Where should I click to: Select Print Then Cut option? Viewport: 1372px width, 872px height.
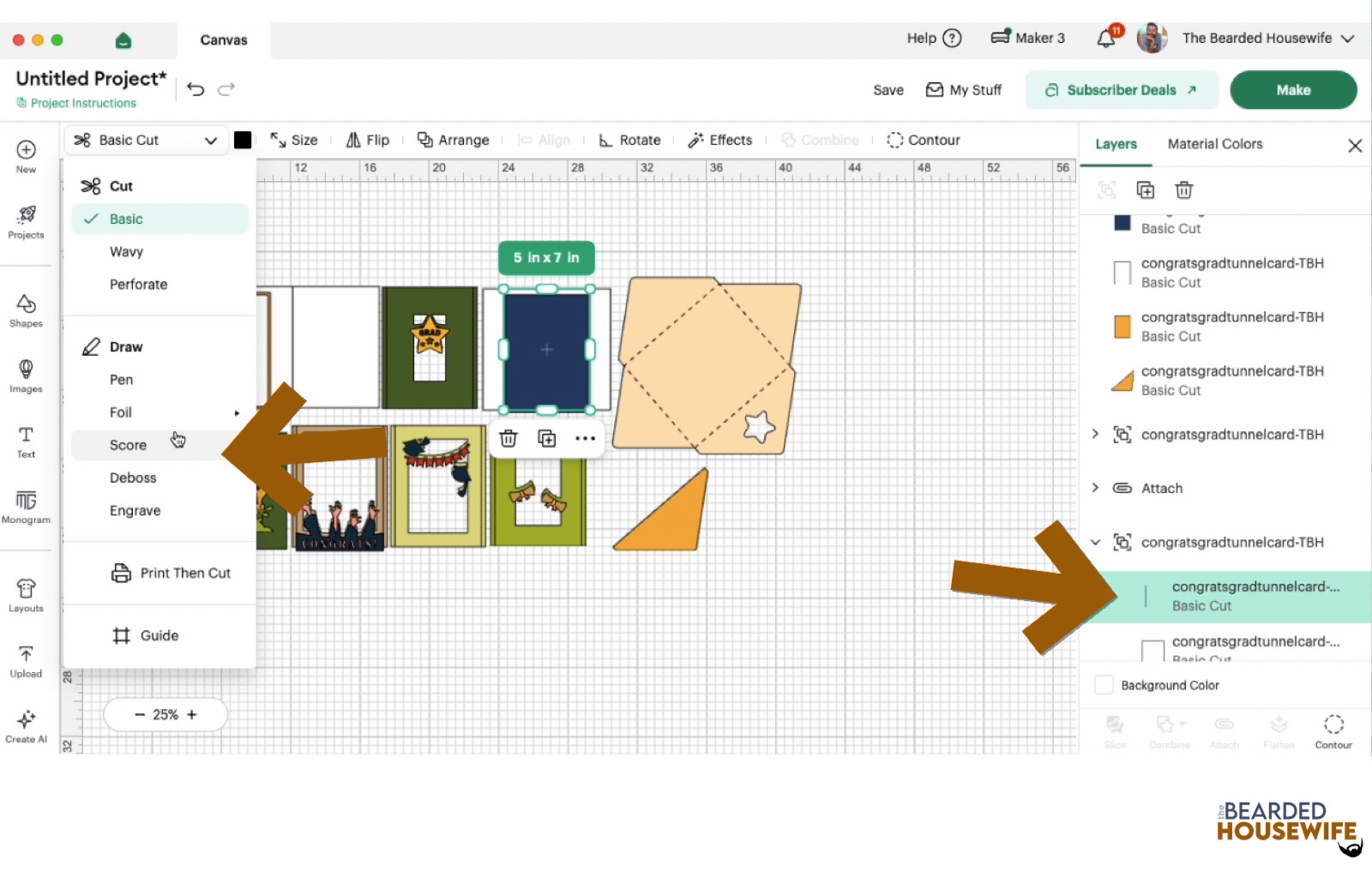click(x=171, y=573)
